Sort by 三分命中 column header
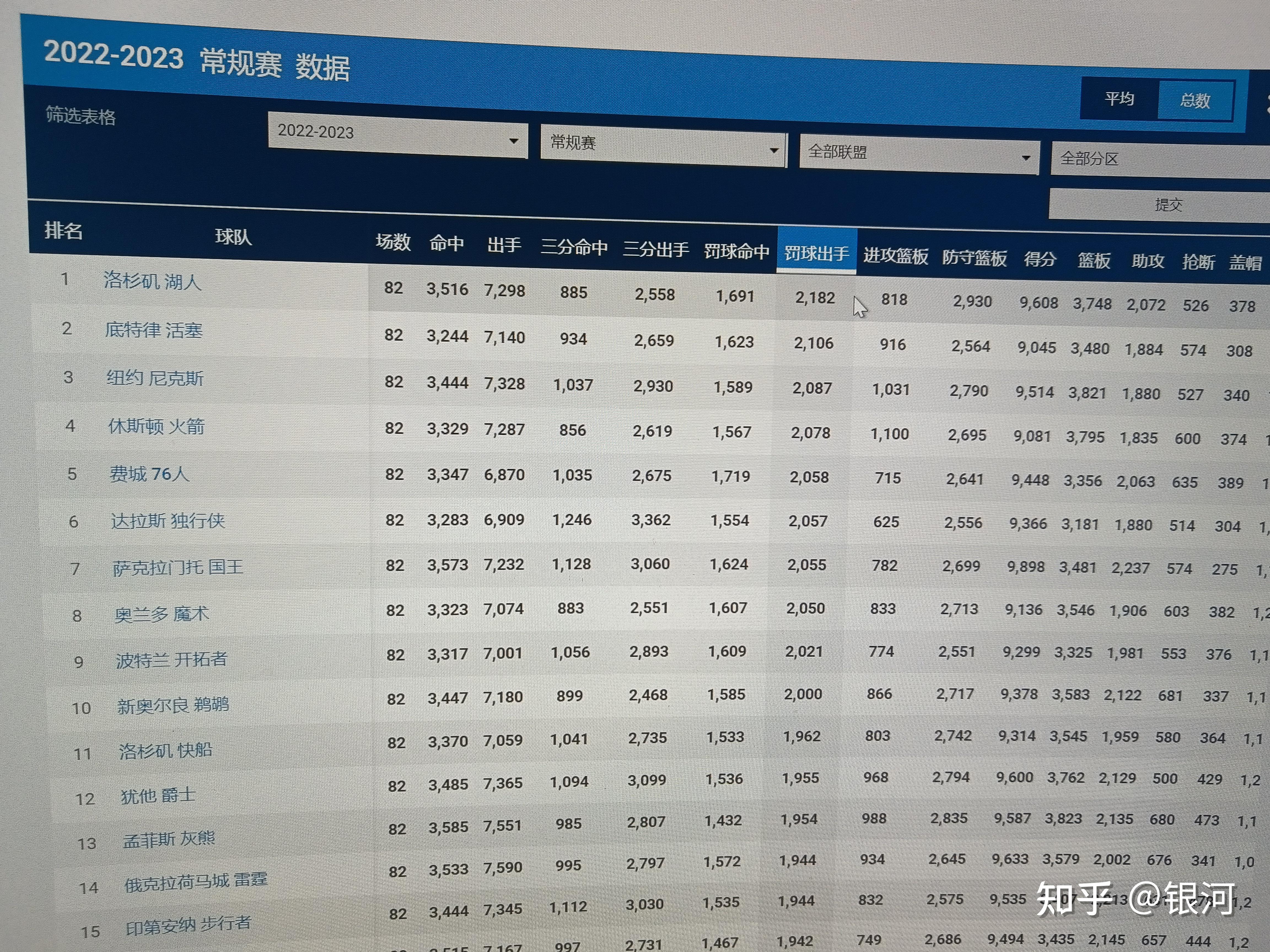The height and width of the screenshot is (952, 1270). click(574, 247)
